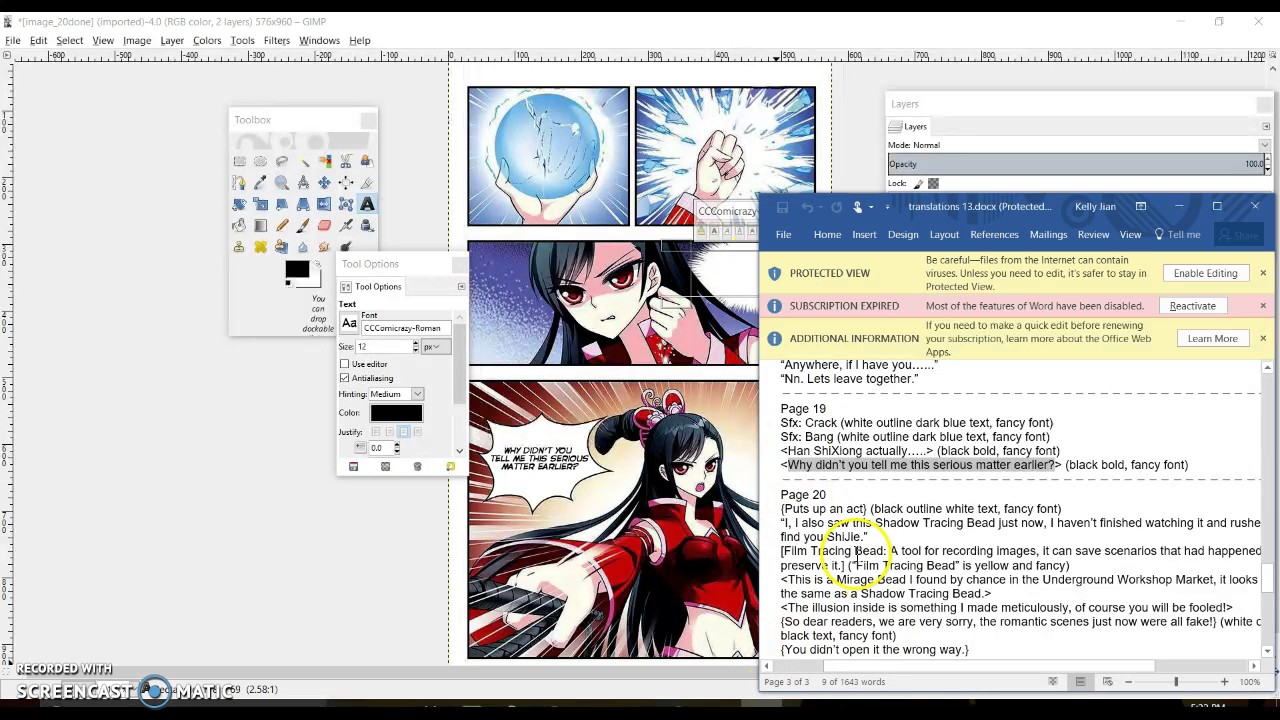
Task: Select the Zoom magnifier tool
Action: coord(282,182)
